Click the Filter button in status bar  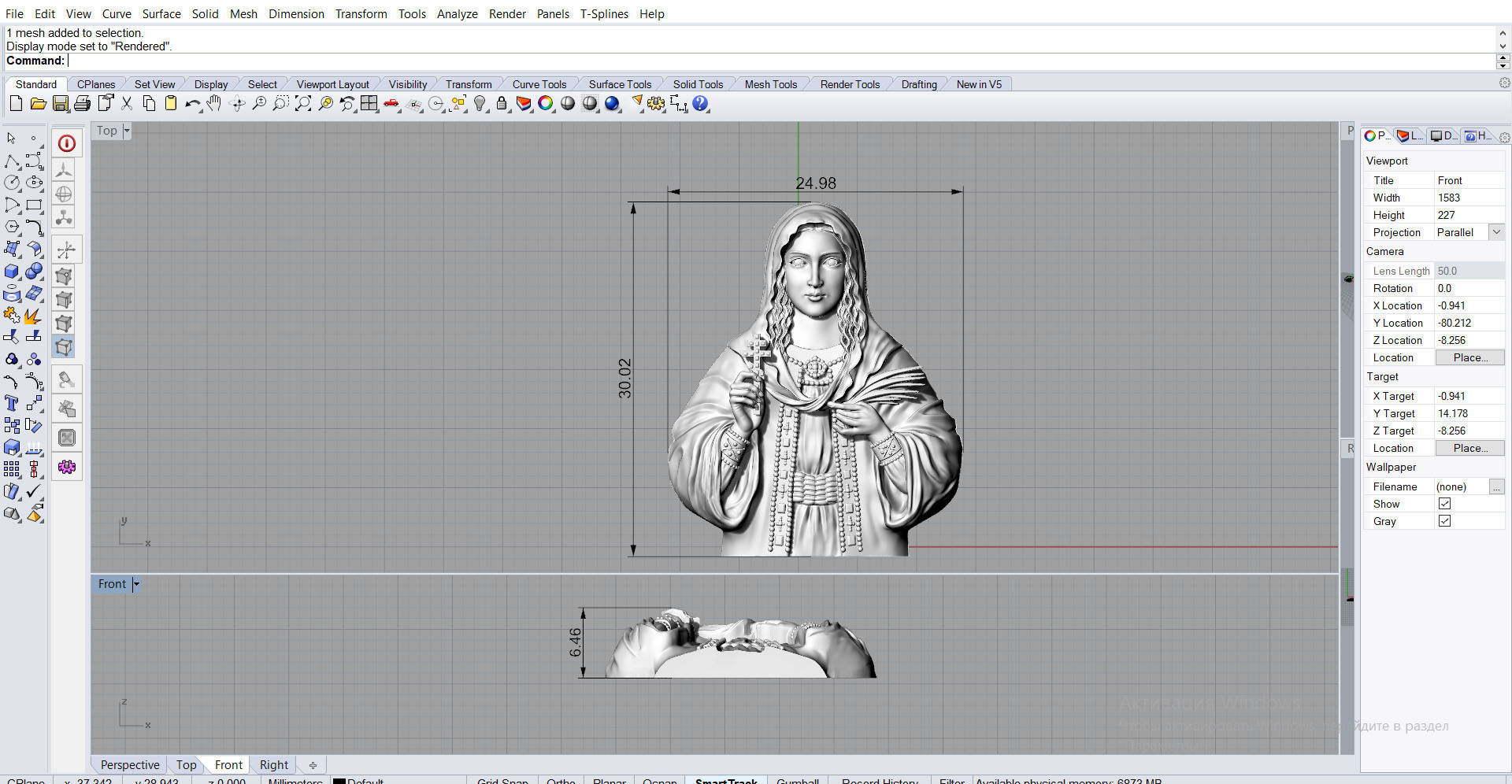(951, 780)
